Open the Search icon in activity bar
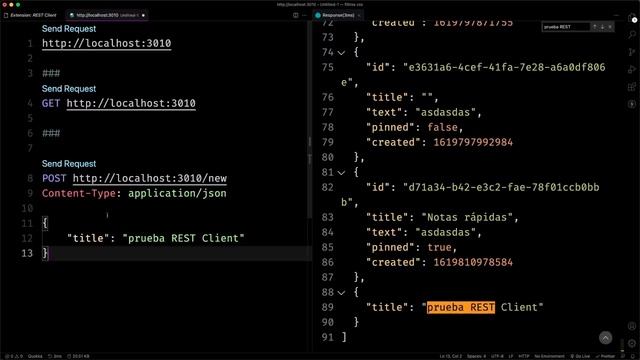640x360 pixels. click(x=632, y=35)
